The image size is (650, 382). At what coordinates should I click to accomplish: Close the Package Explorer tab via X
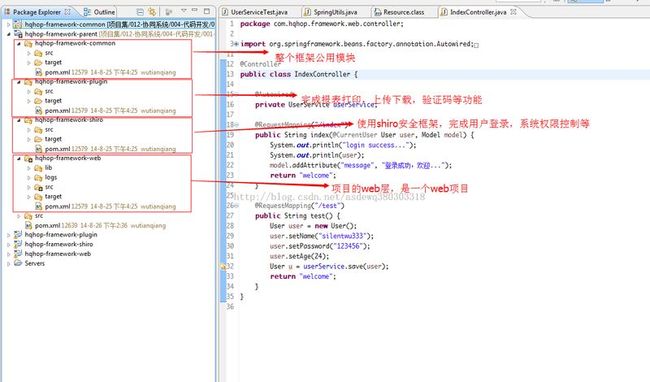pyautogui.click(x=68, y=12)
